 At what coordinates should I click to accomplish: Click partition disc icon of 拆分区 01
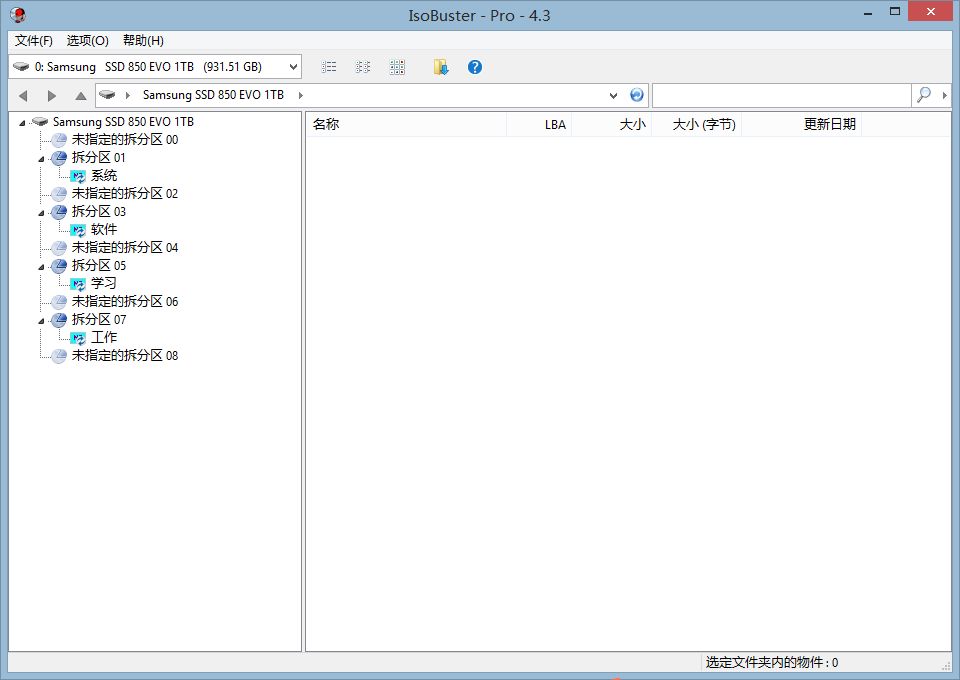click(x=59, y=158)
